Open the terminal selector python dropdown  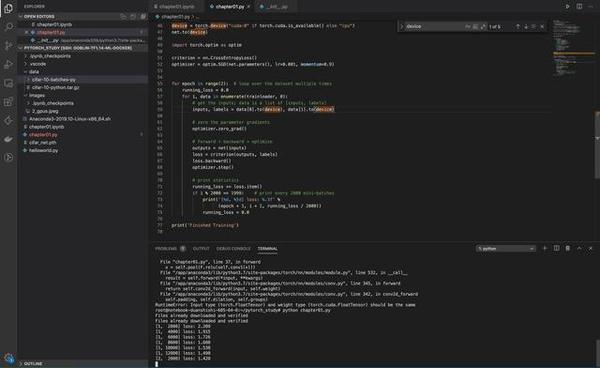[505, 249]
